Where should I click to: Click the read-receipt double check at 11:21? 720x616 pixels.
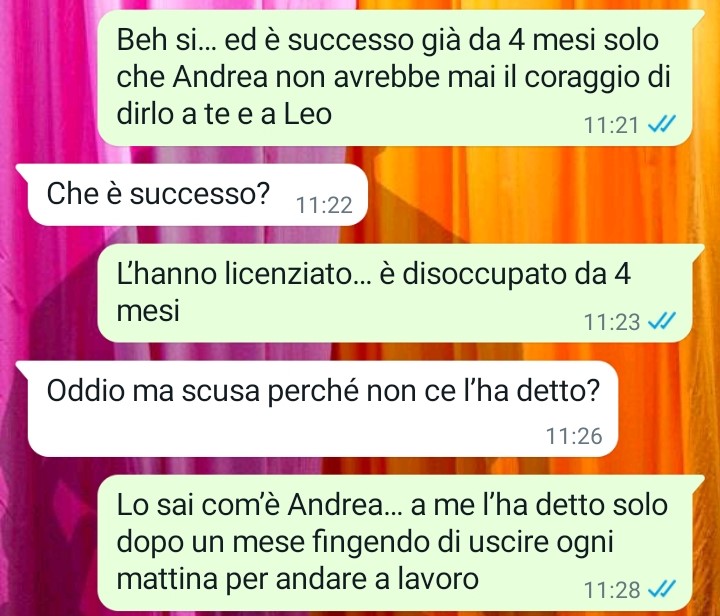(661, 124)
